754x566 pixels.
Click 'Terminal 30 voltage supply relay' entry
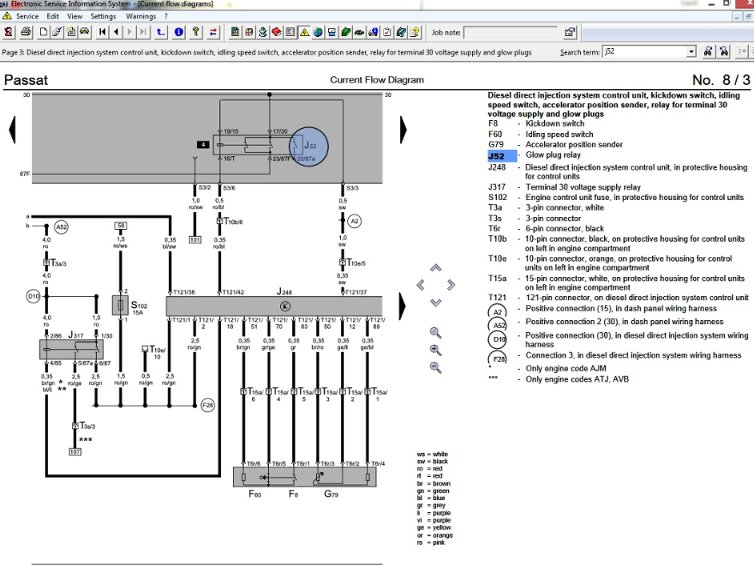583,187
